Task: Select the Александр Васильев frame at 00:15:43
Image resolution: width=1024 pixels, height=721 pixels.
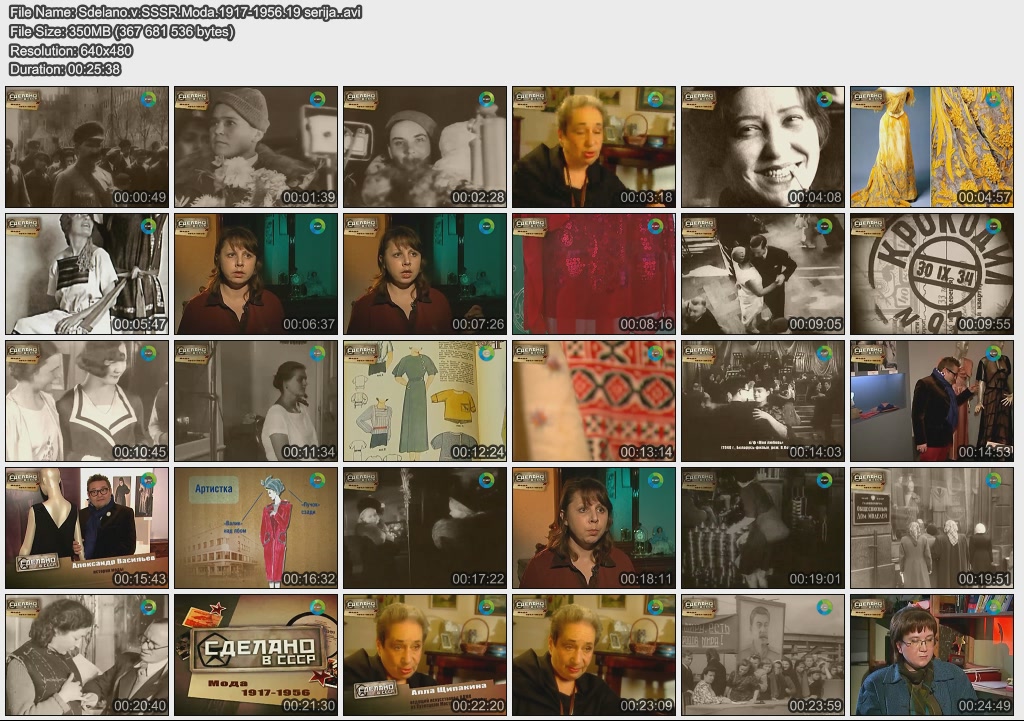Action: click(x=87, y=528)
